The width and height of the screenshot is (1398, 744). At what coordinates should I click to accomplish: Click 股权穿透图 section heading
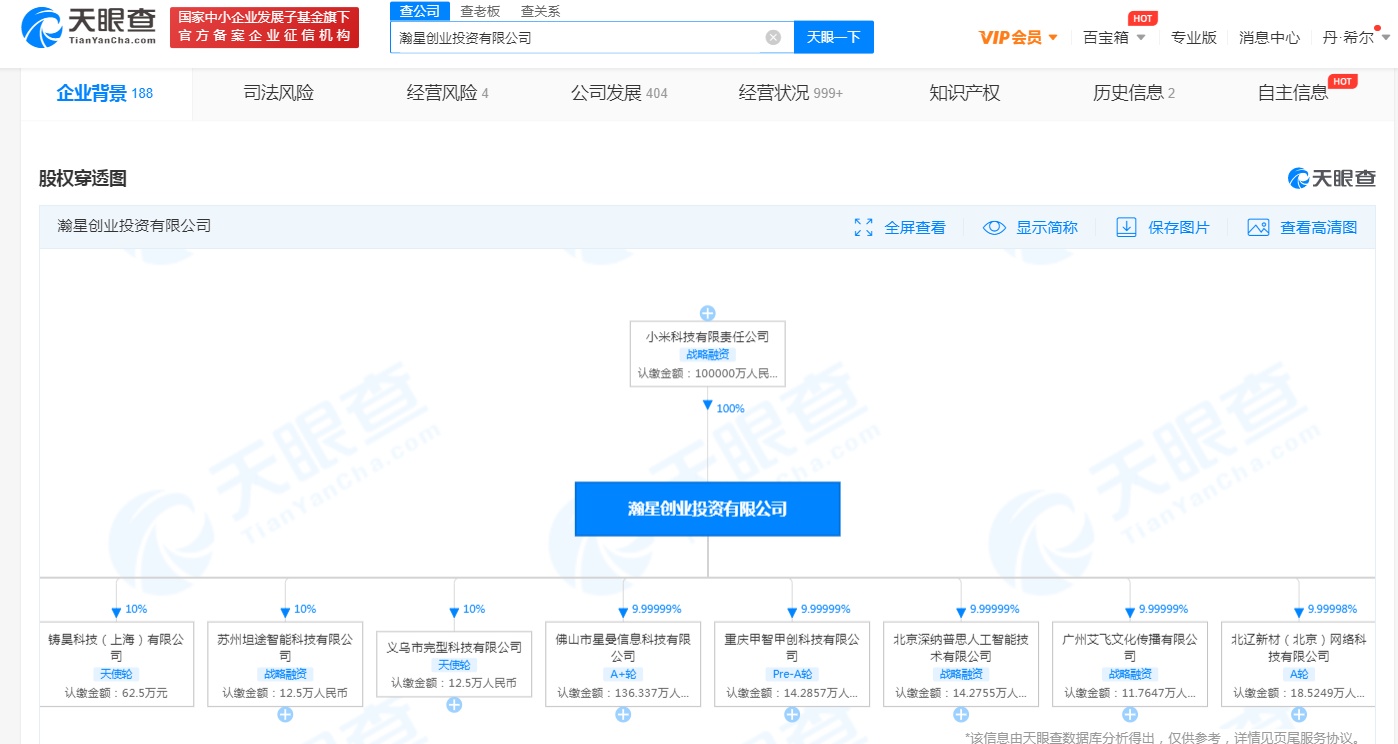83,179
